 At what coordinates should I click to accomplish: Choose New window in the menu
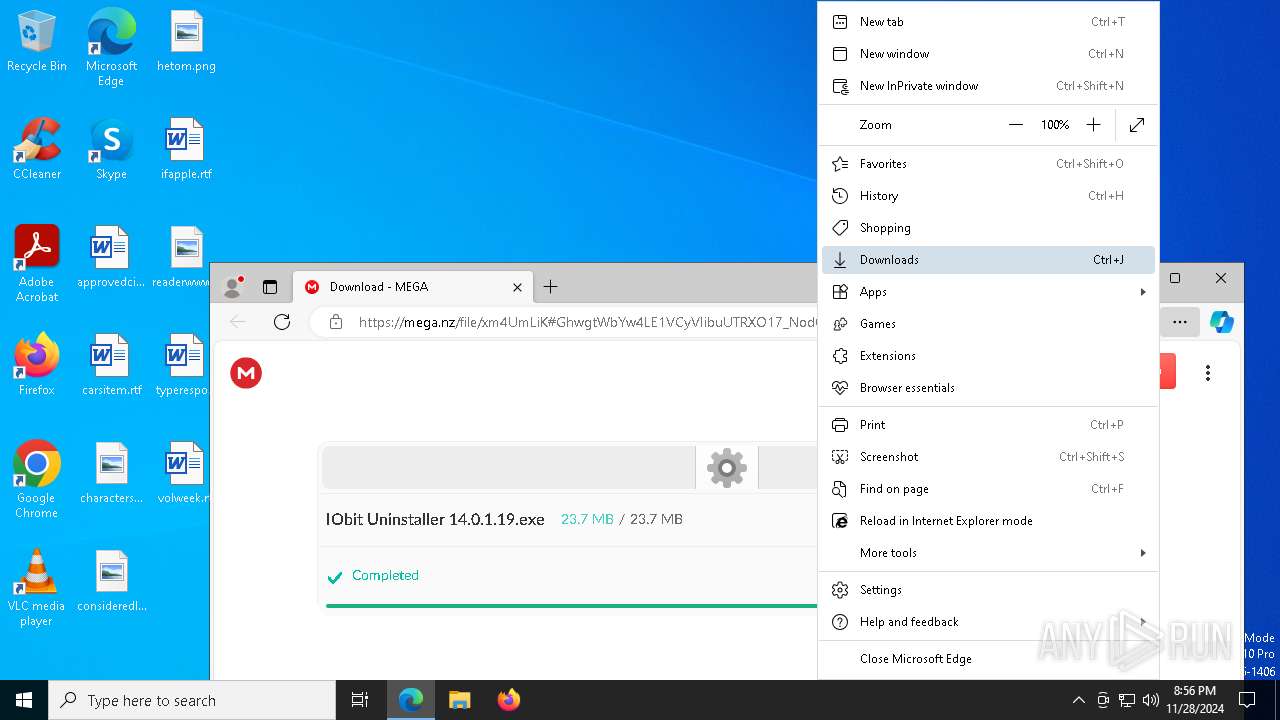coord(988,54)
